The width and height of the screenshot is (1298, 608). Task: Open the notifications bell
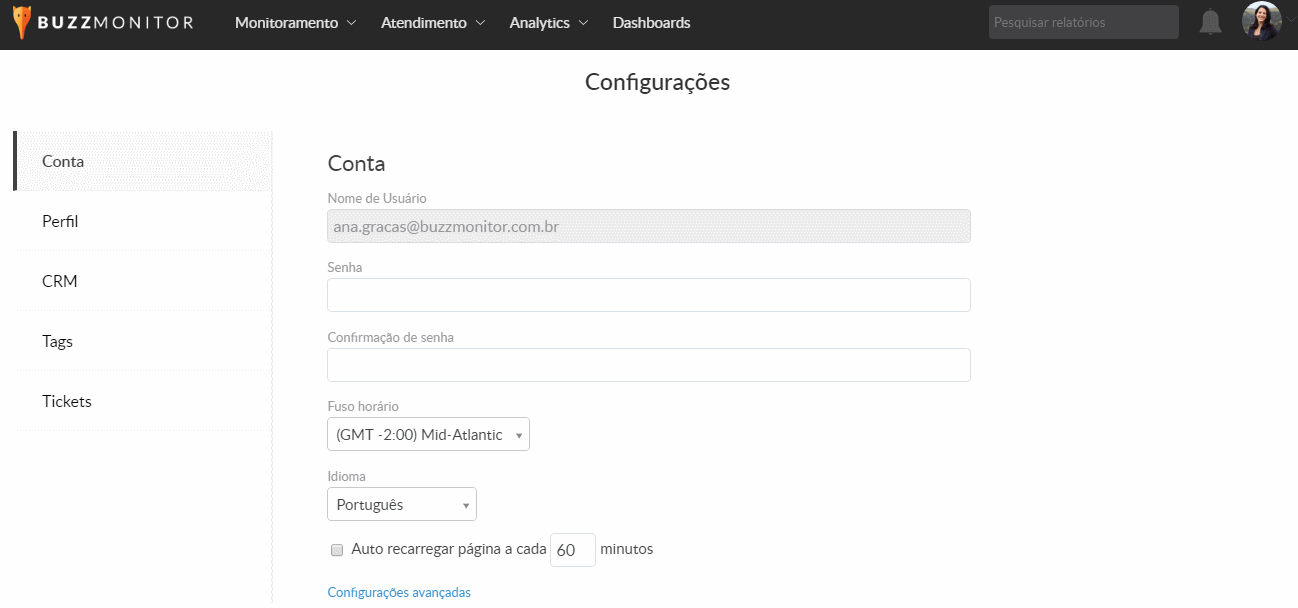(1210, 22)
